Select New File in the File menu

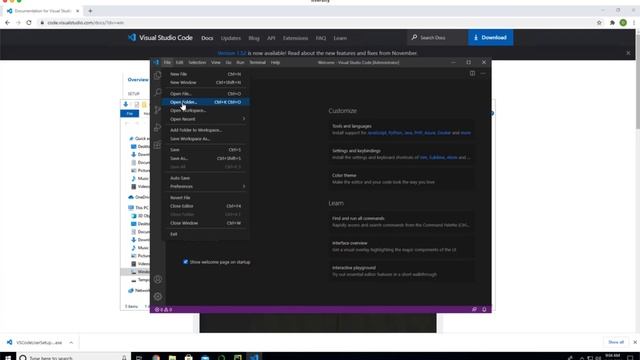click(x=207, y=74)
